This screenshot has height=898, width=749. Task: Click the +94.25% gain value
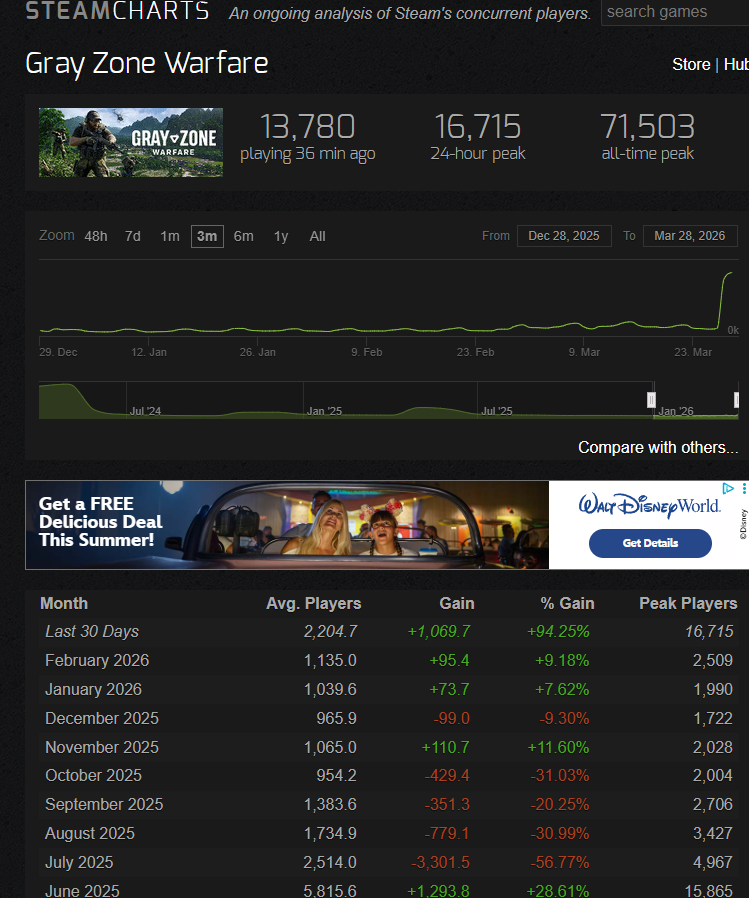pyautogui.click(x=558, y=632)
